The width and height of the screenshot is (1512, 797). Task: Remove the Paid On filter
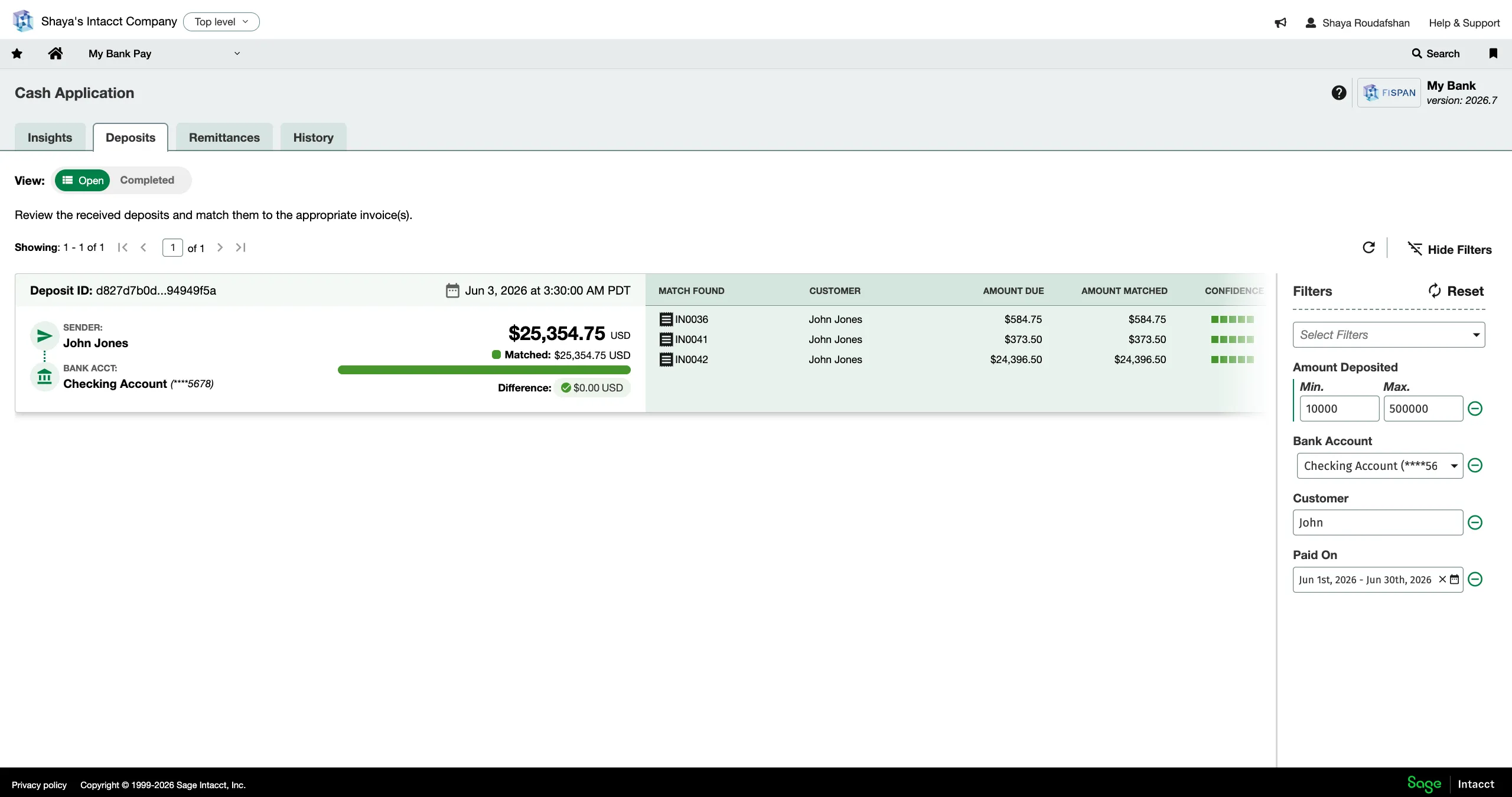[x=1475, y=579]
